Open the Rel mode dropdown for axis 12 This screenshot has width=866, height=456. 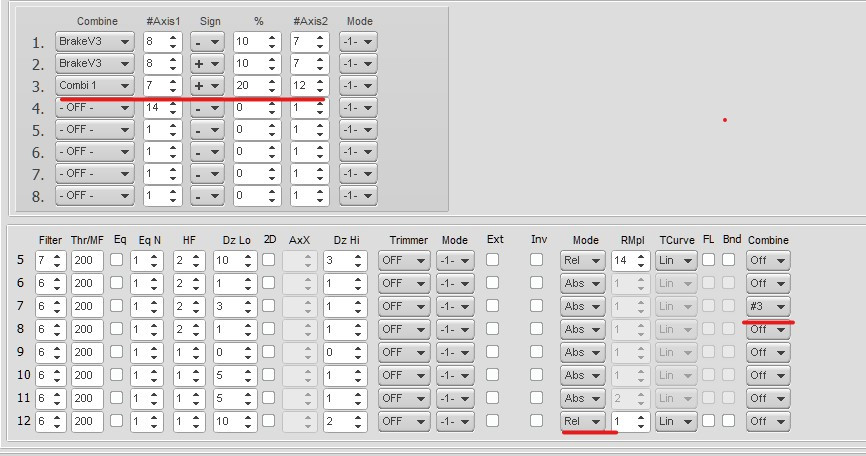[582, 421]
